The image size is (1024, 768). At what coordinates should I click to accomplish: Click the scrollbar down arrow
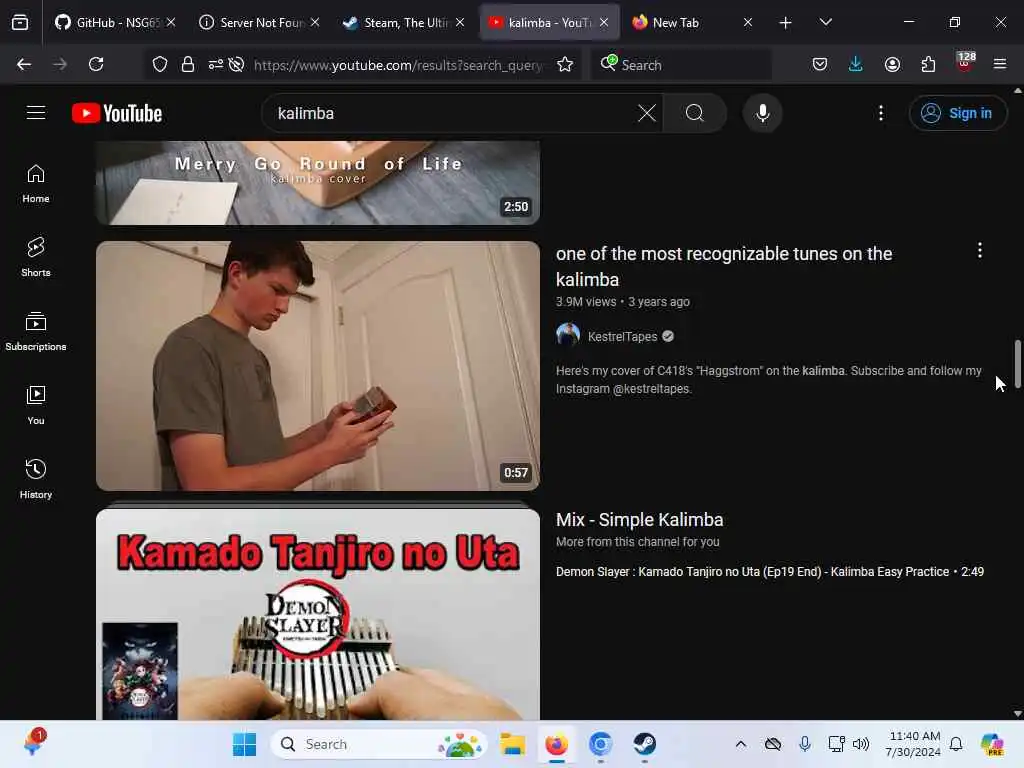(x=1017, y=713)
